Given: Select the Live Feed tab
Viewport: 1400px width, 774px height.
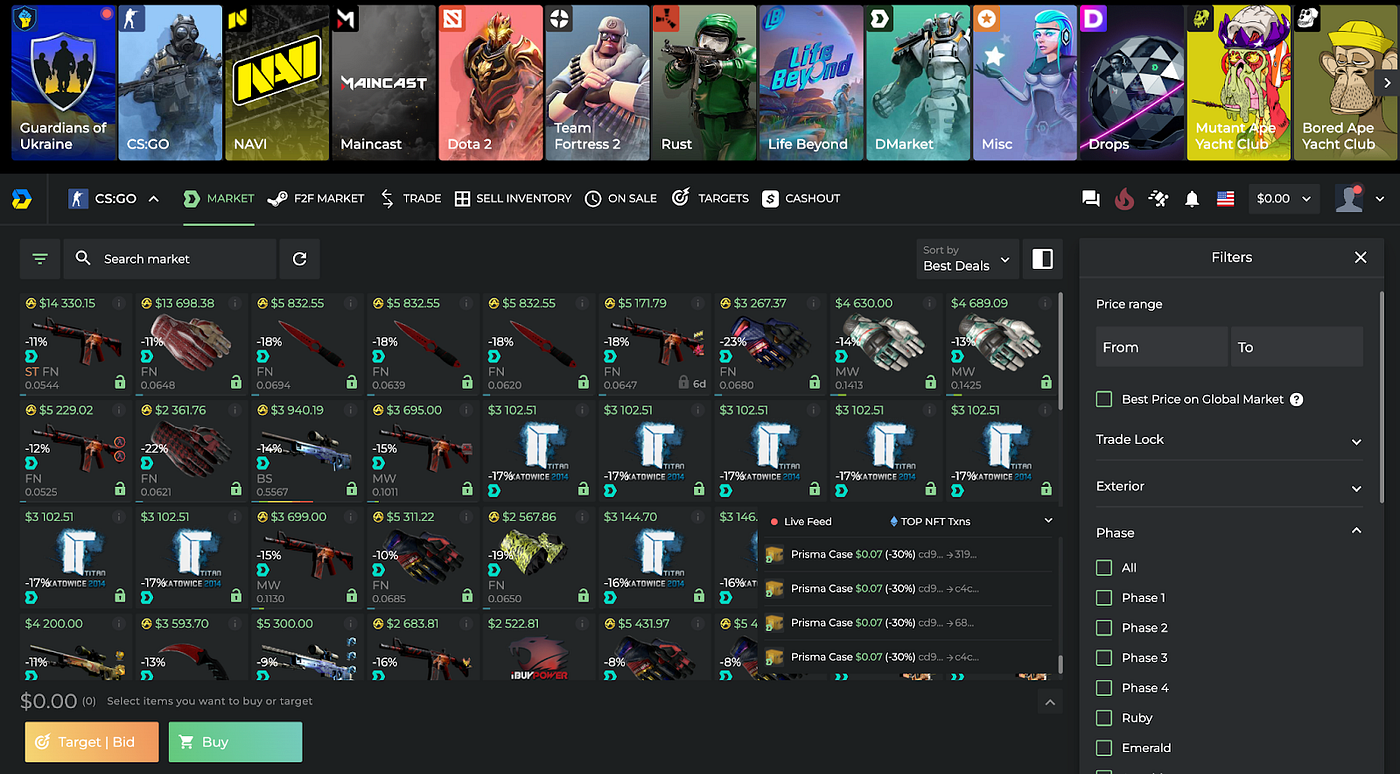Looking at the screenshot, I should pos(801,521).
